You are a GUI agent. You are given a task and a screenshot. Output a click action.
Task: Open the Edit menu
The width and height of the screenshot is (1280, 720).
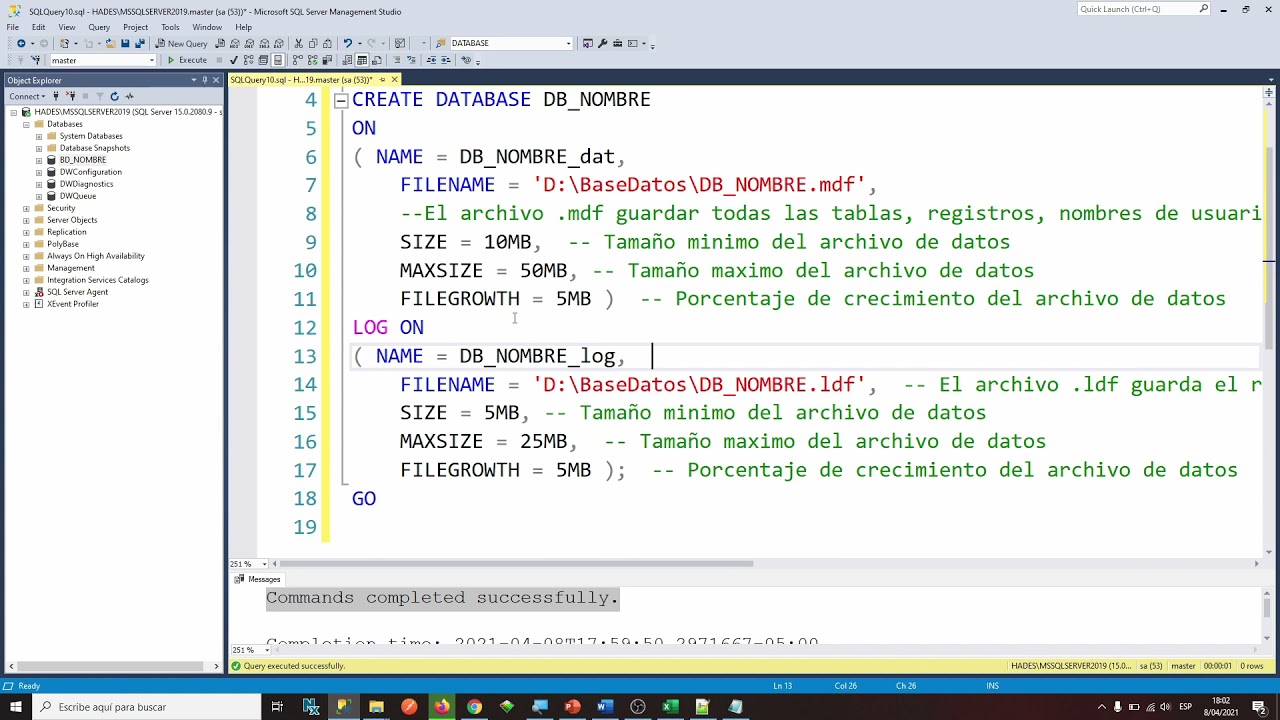coord(38,27)
